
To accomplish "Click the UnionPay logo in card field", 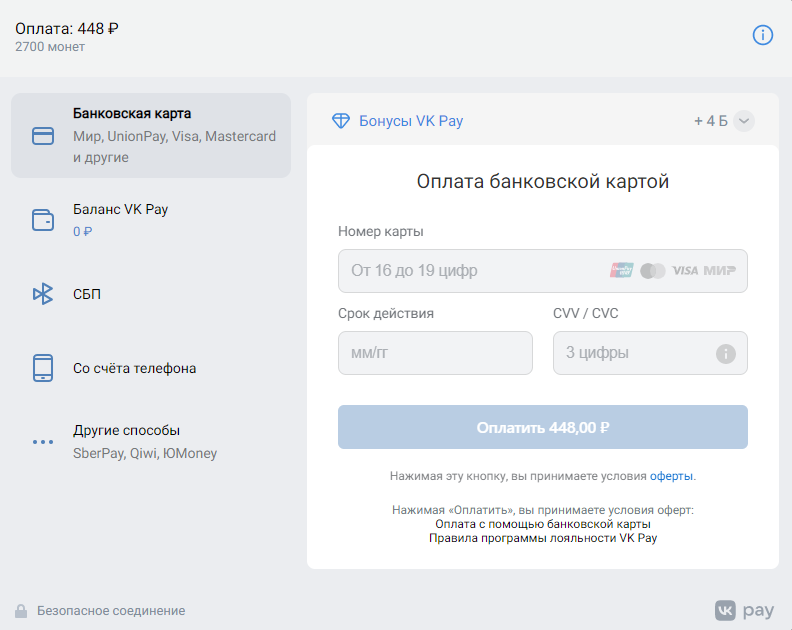I will (621, 270).
